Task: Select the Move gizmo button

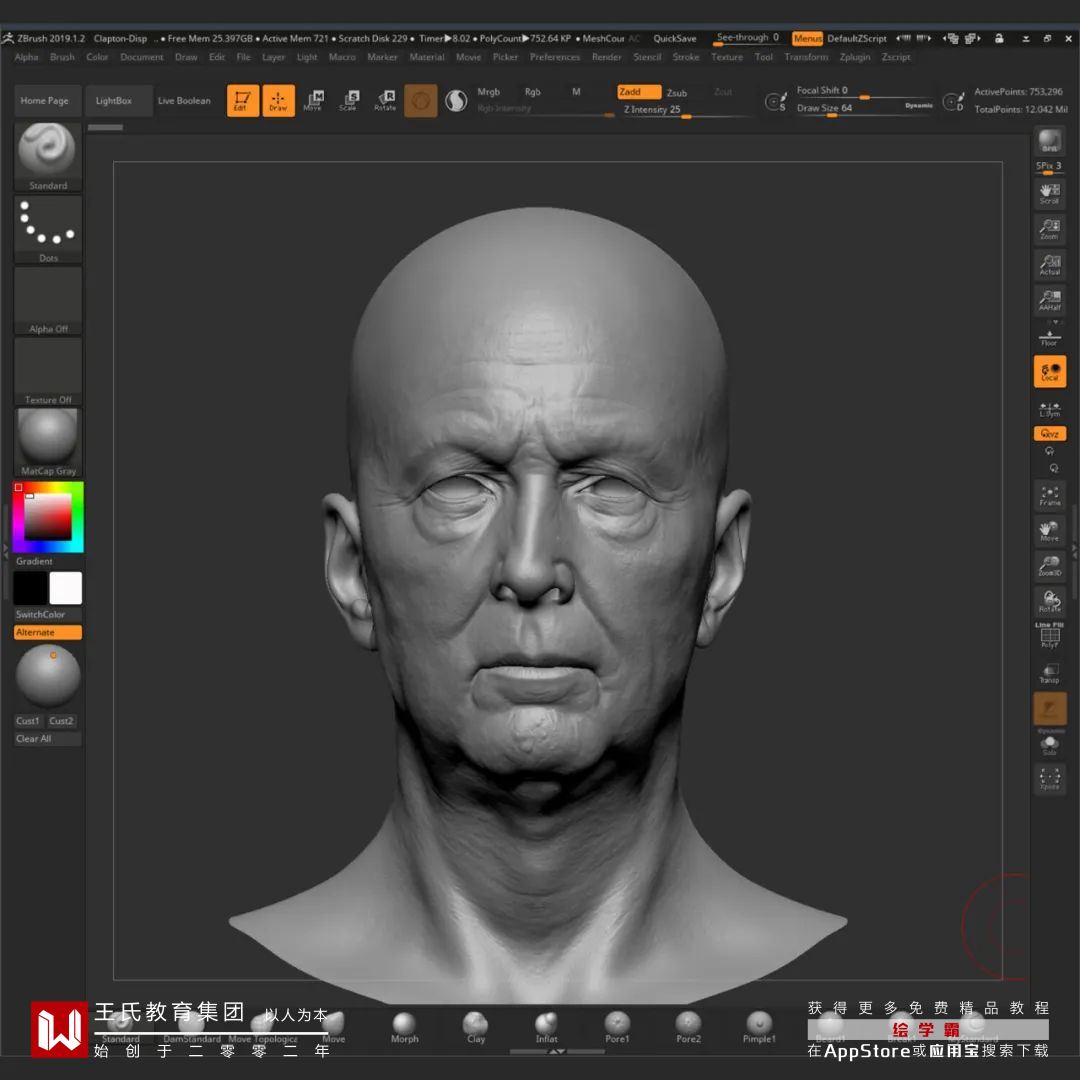Action: coord(313,101)
